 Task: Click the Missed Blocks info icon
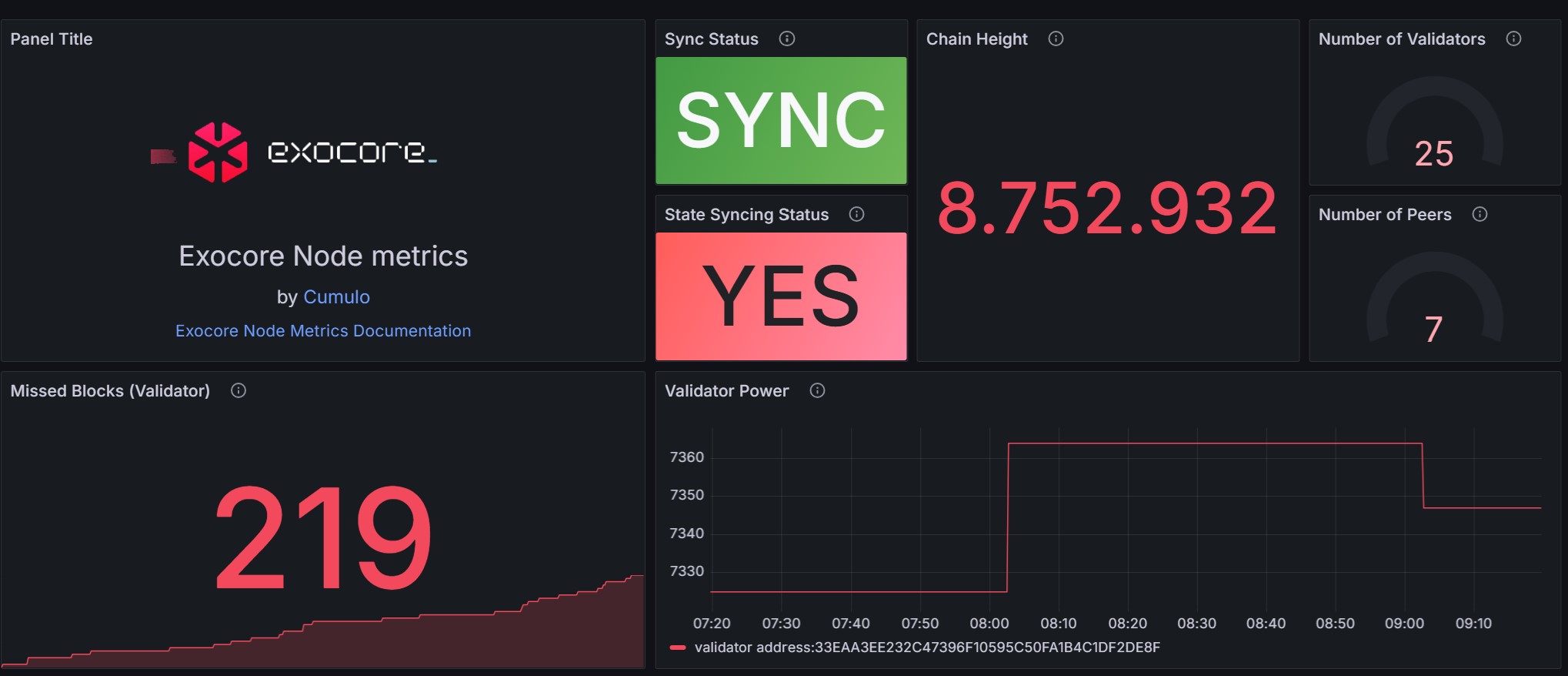(239, 390)
